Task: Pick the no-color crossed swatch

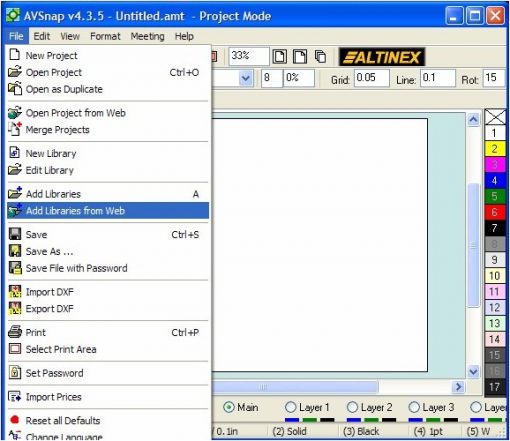Action: coord(495,117)
